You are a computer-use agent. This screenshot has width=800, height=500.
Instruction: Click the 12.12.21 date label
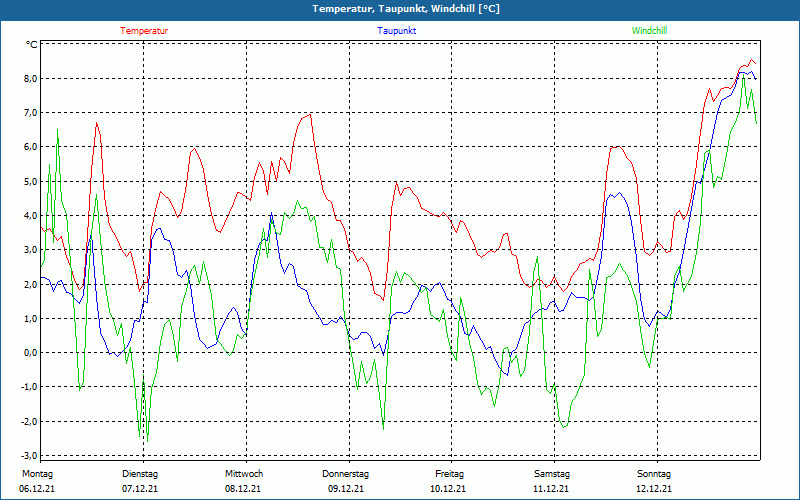(x=654, y=489)
